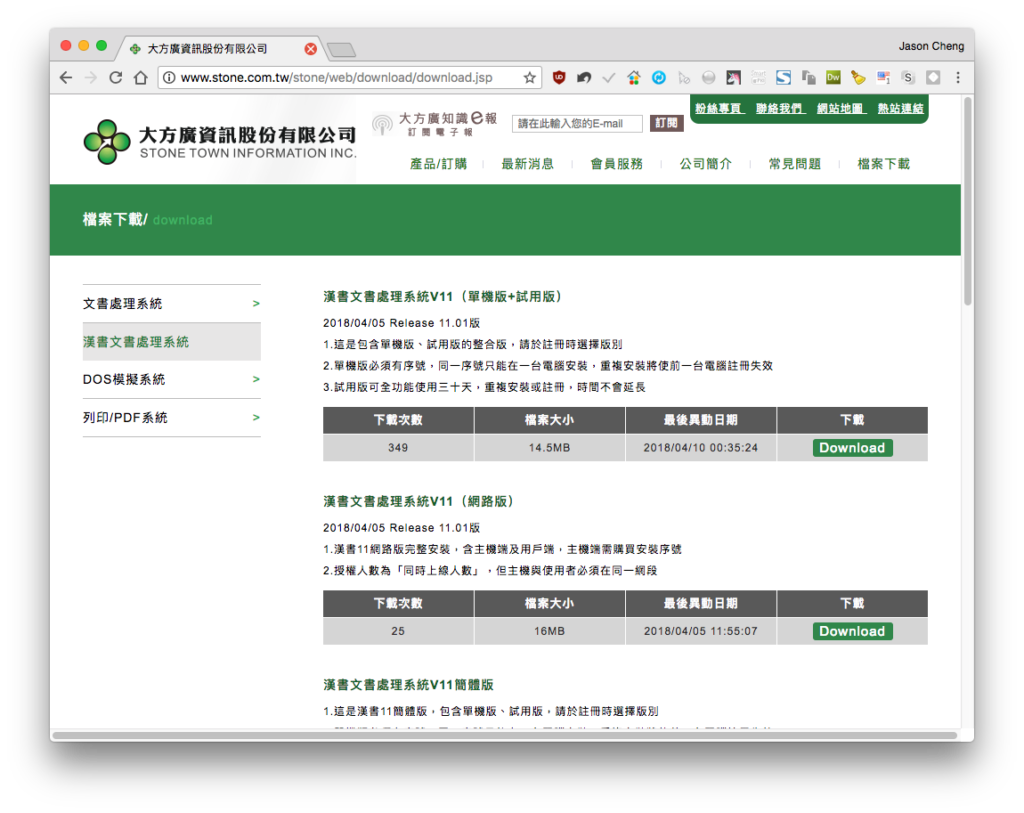Click the download count cell 349
The height and width of the screenshot is (813, 1024).
point(398,448)
